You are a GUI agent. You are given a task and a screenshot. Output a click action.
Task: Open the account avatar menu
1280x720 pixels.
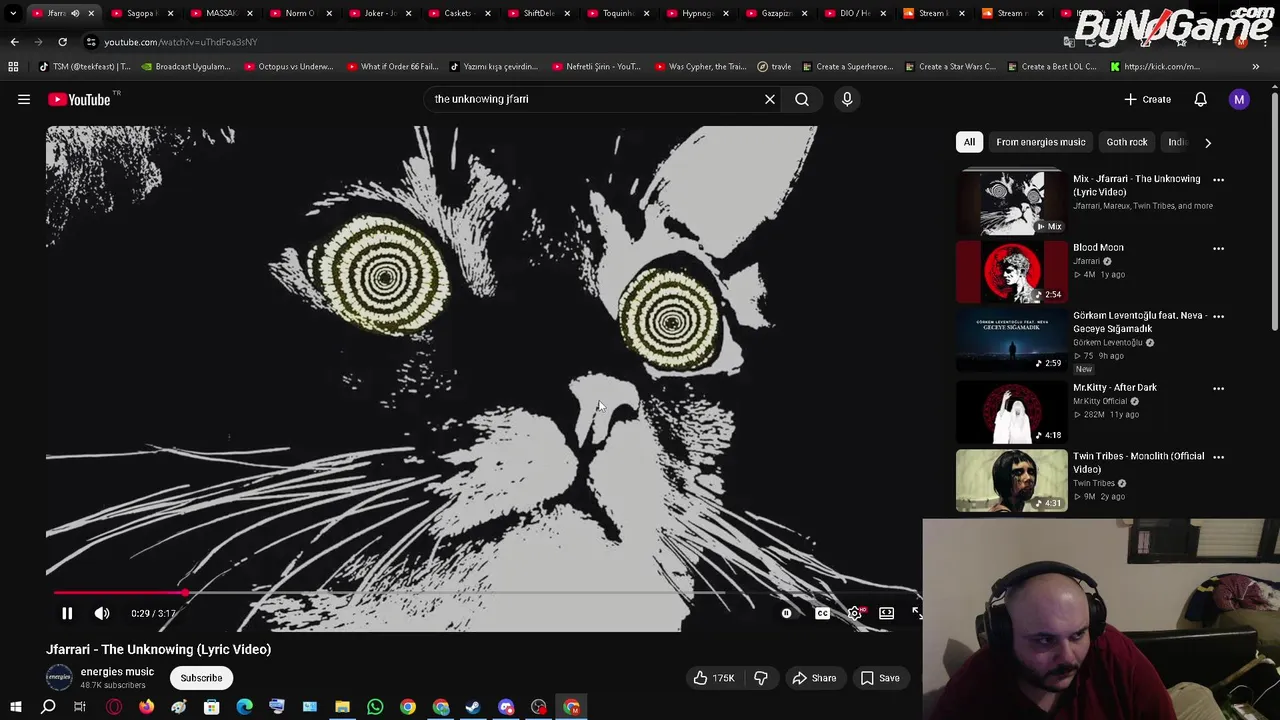tap(1239, 99)
